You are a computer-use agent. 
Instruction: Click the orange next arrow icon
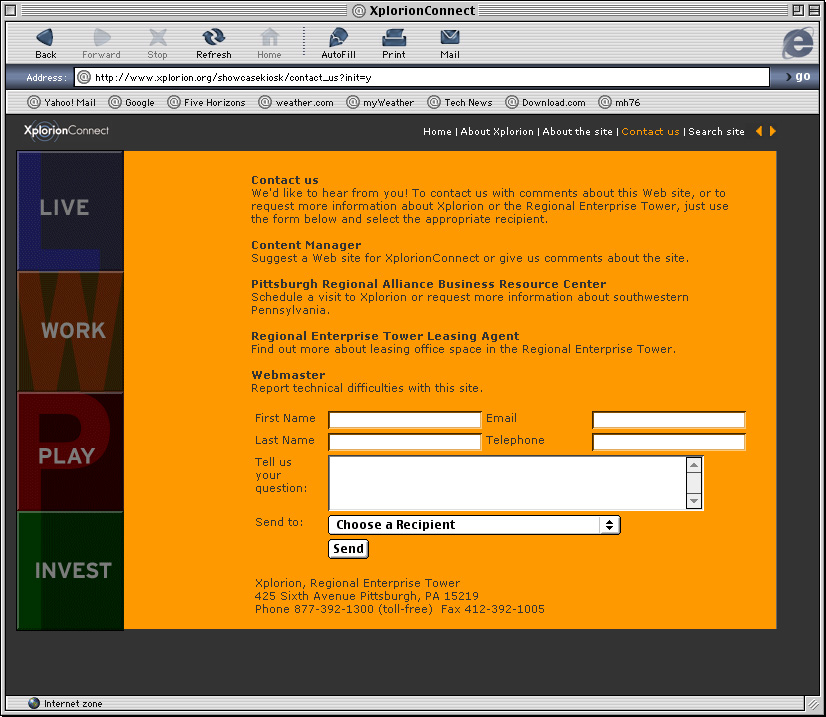pos(772,131)
